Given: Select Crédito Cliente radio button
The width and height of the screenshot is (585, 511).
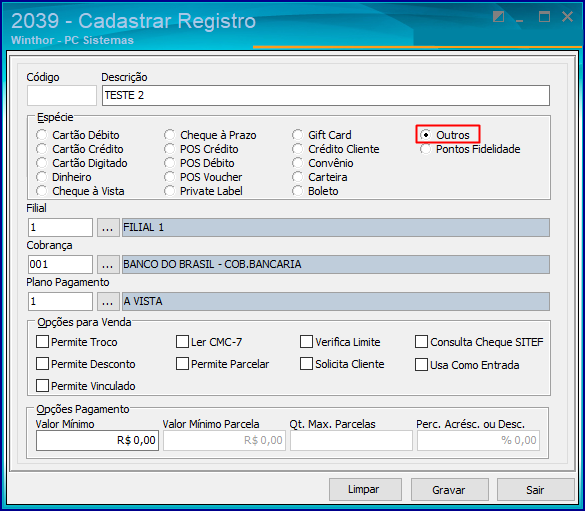Looking at the screenshot, I should pyautogui.click(x=298, y=149).
